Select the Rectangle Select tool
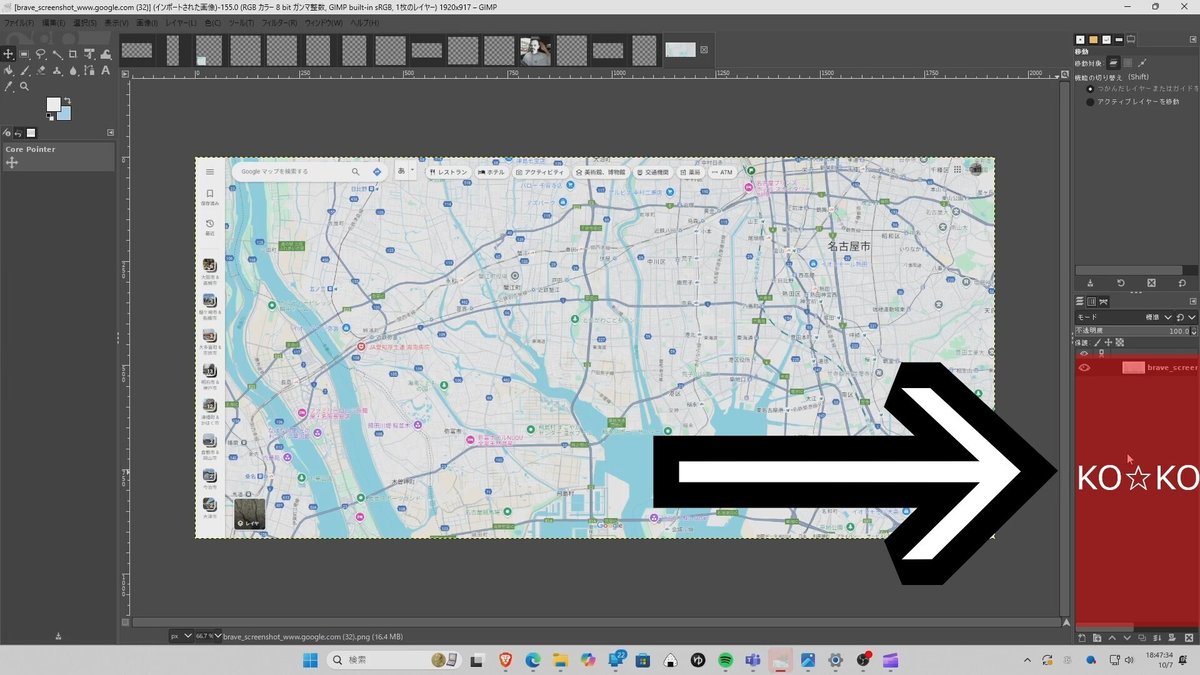Viewport: 1200px width, 675px height. 24,54
